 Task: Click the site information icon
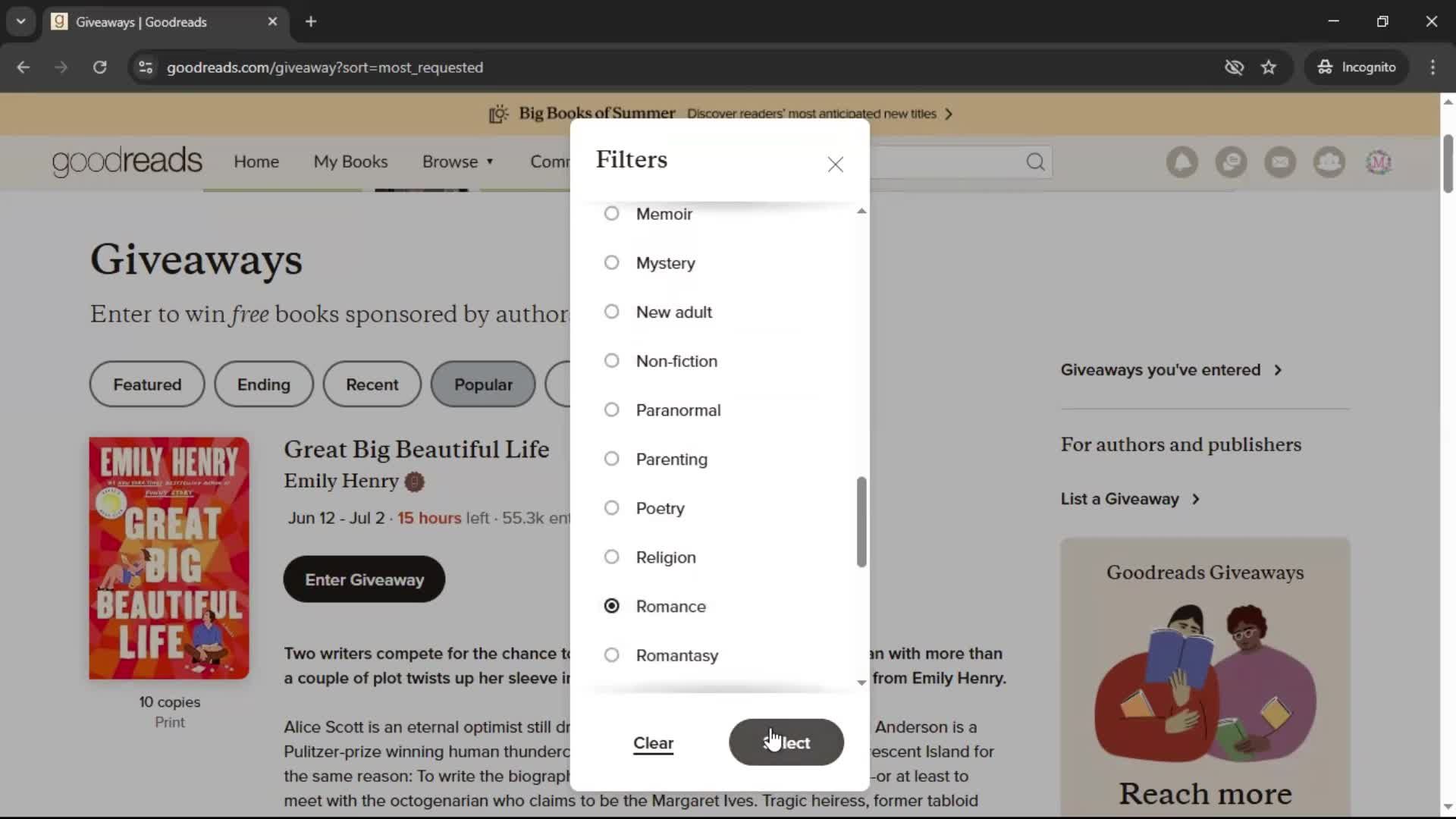tap(146, 67)
